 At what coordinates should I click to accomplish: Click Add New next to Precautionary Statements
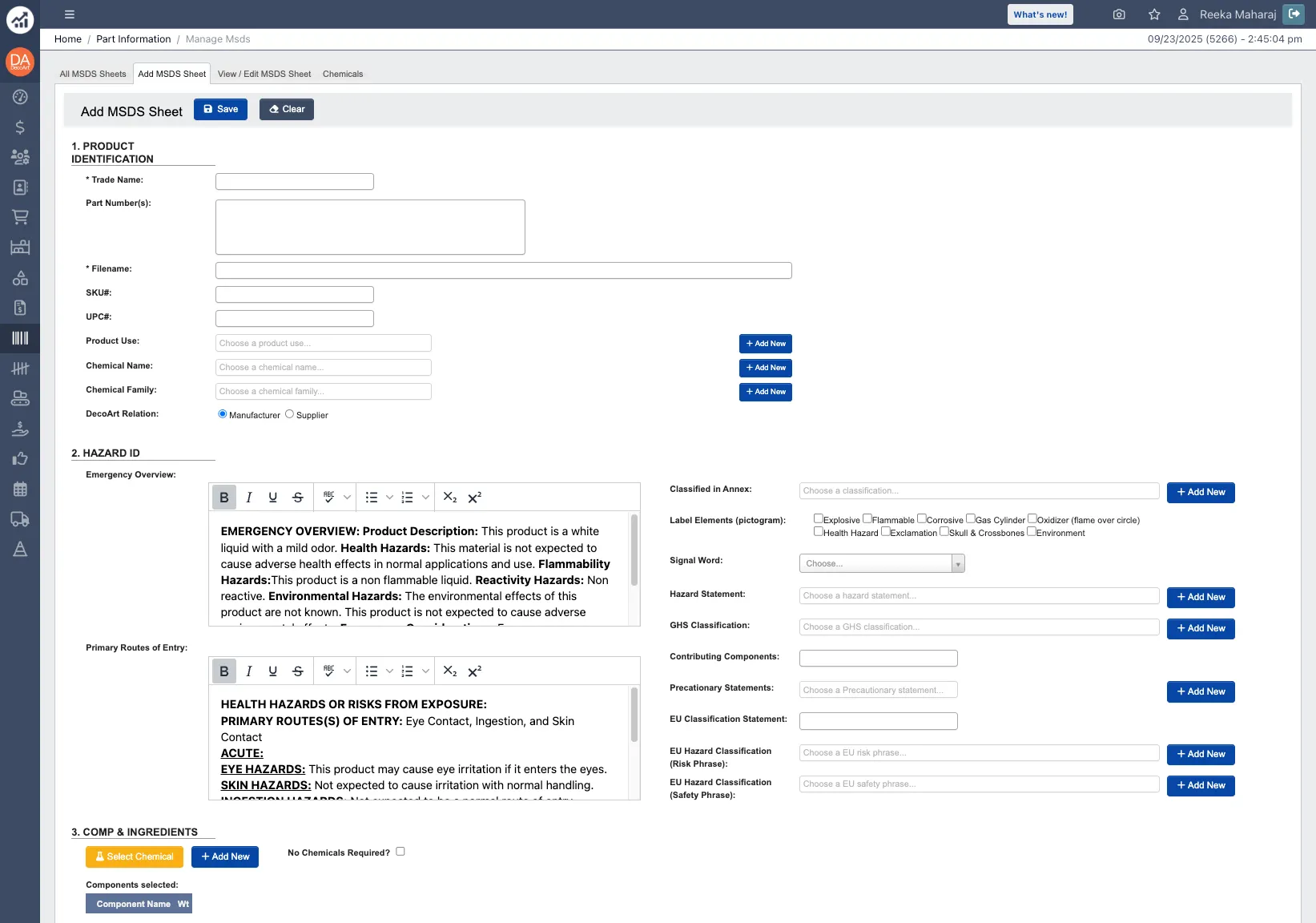(x=1201, y=691)
